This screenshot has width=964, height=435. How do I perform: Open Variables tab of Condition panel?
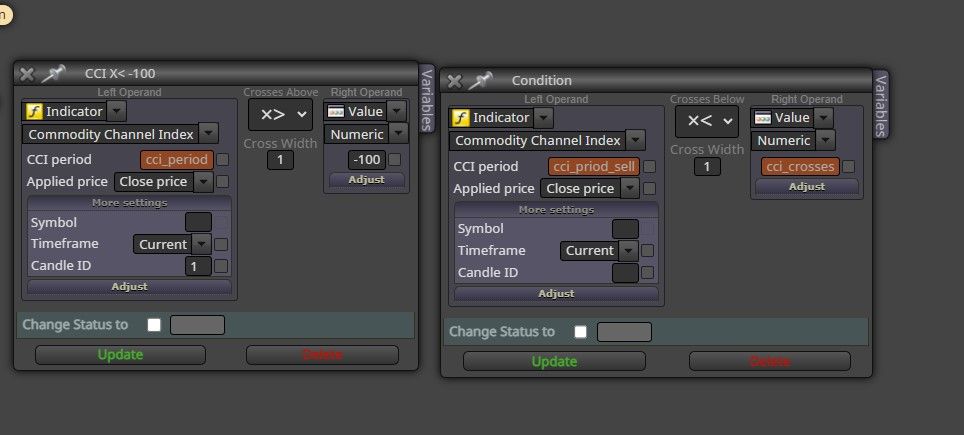point(880,105)
